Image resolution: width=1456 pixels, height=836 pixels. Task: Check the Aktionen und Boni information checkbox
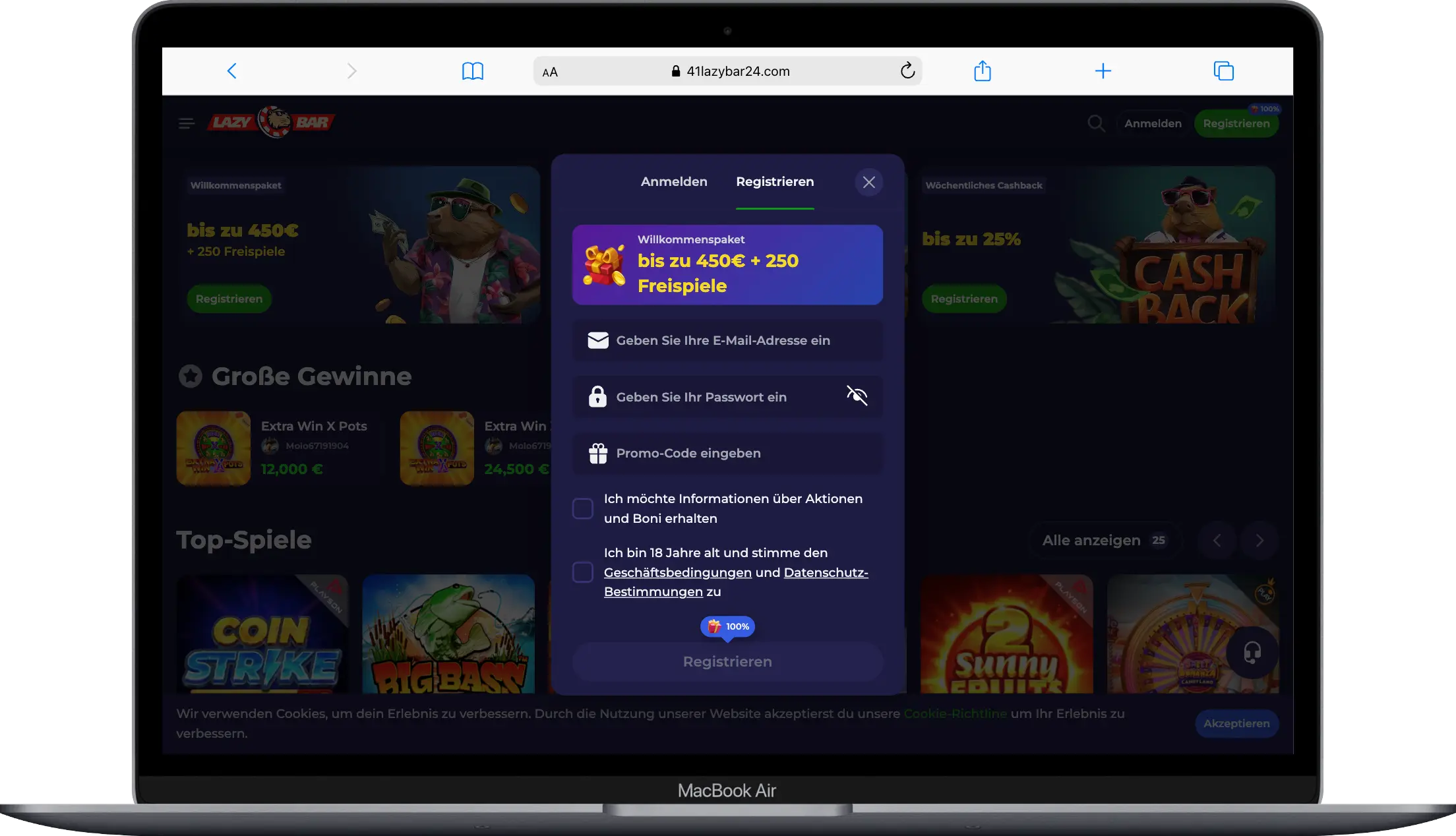(583, 508)
